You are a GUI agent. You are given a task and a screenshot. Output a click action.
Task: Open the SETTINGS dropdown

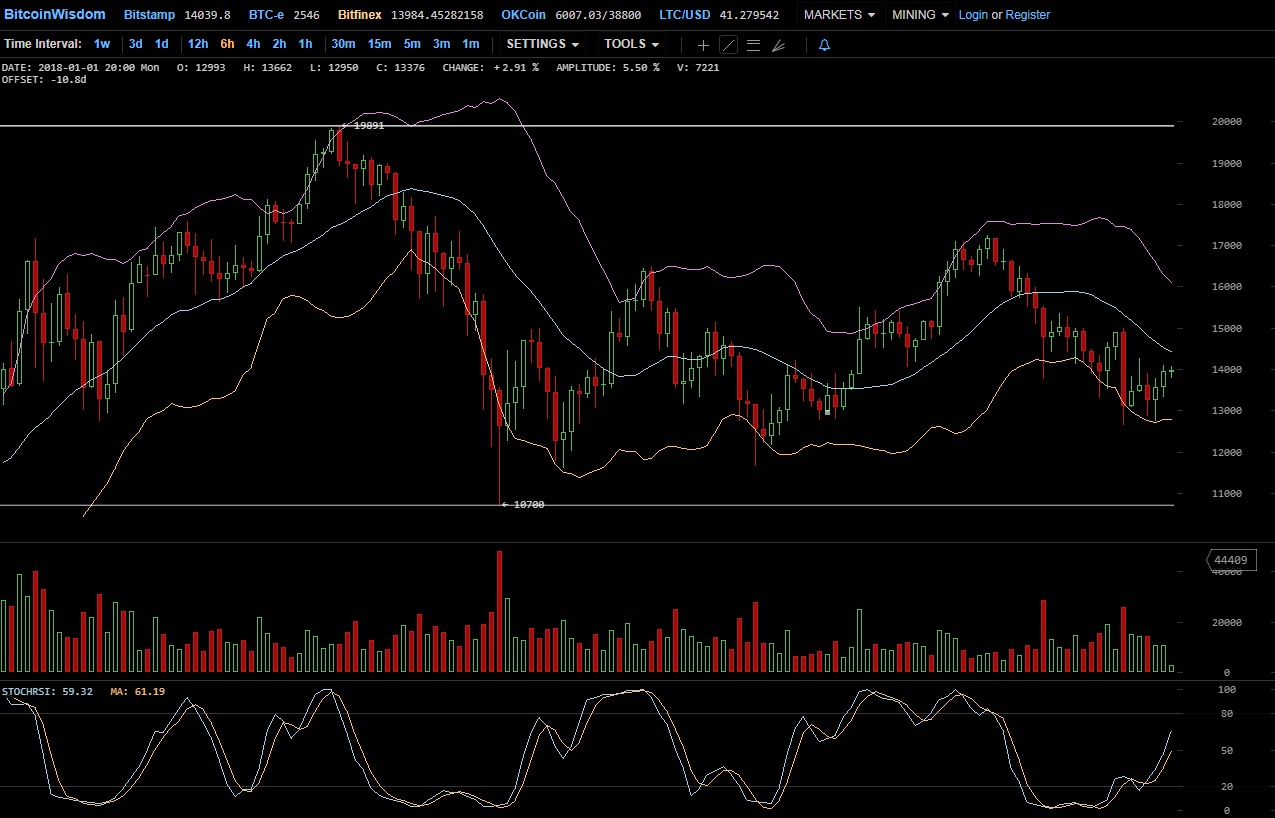(542, 44)
